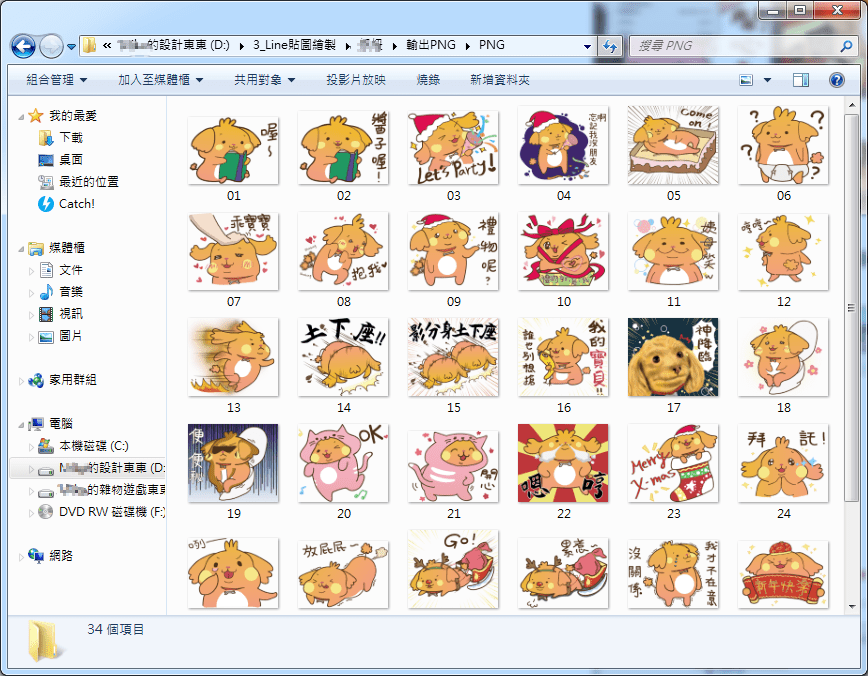Open the recent locations dropdown arrow
This screenshot has height=676, width=868.
pyautogui.click(x=71, y=47)
